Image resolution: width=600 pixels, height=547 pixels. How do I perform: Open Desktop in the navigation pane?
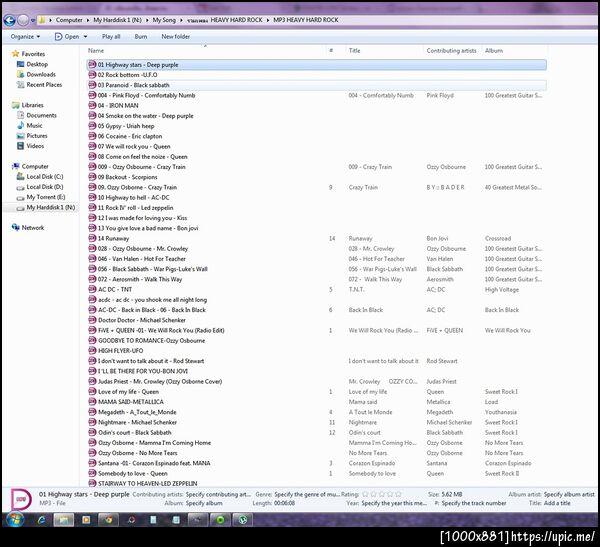pos(37,64)
